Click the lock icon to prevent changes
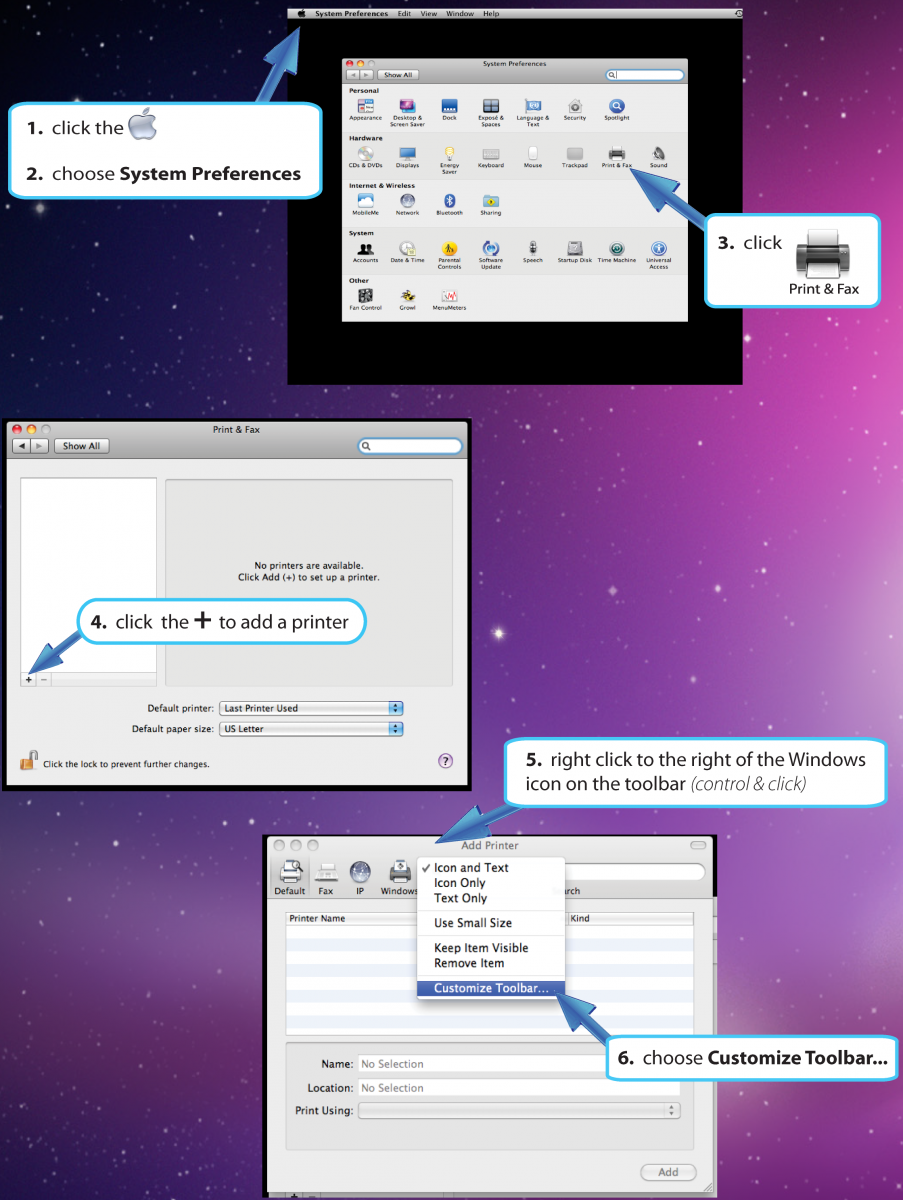 point(28,761)
